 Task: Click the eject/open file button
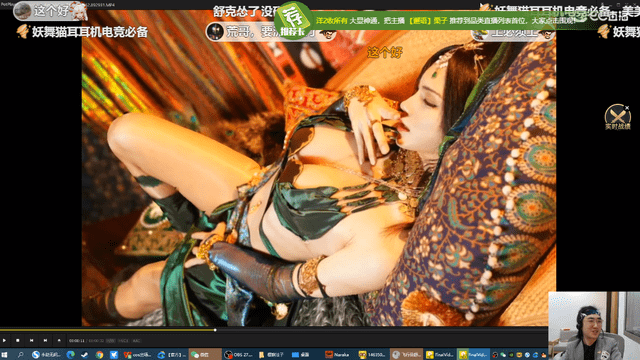pyautogui.click(x=59, y=340)
